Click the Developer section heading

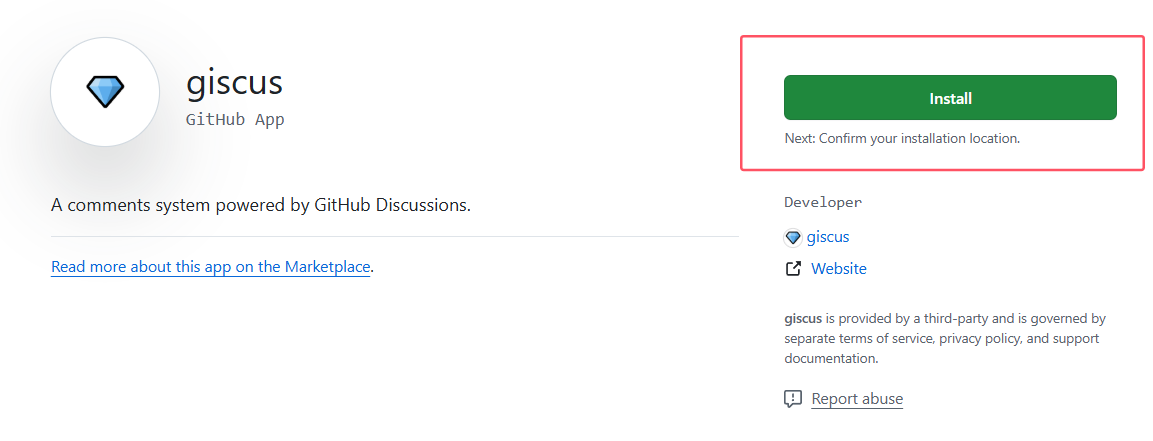tap(823, 202)
